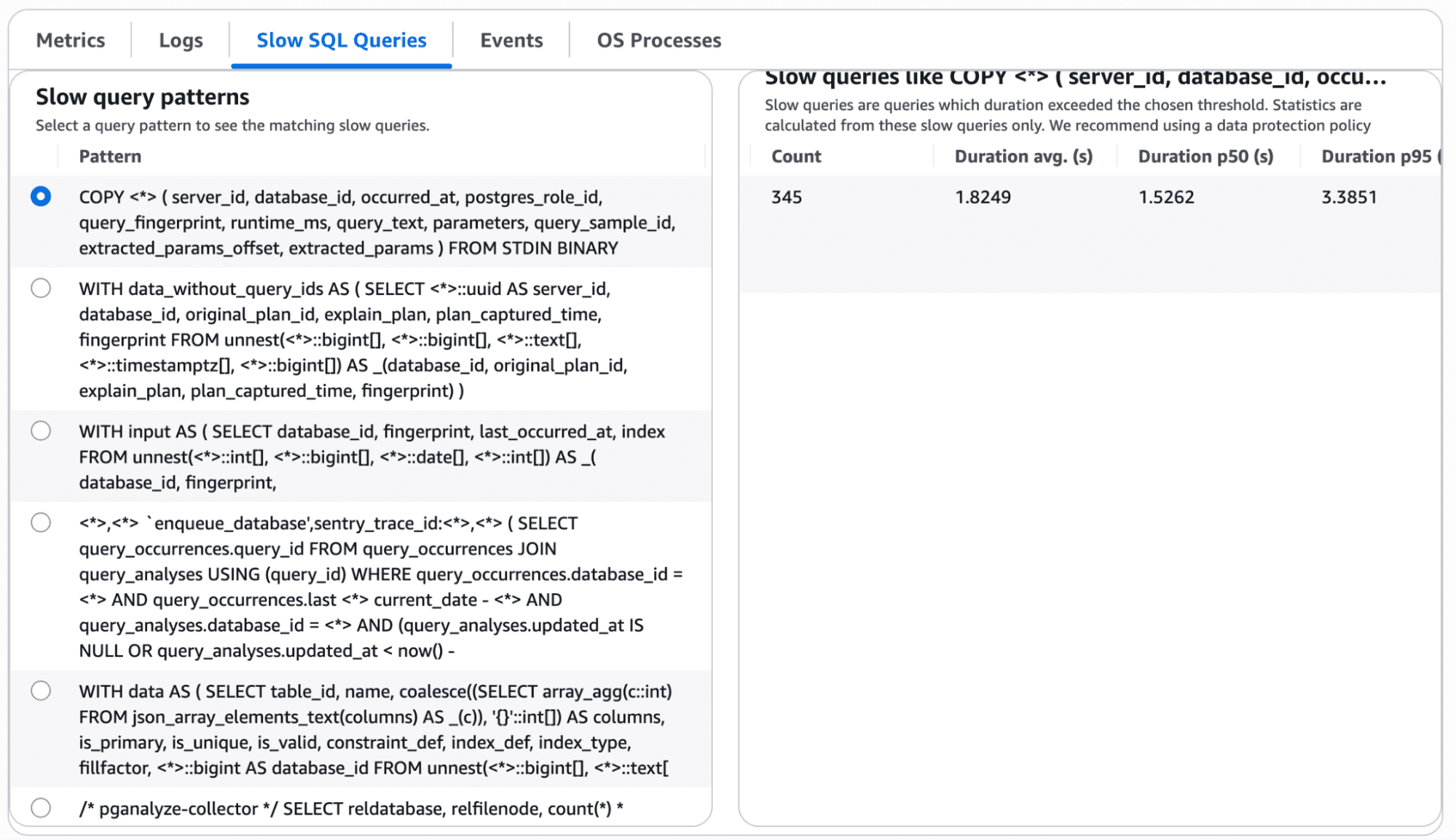Image resolution: width=1456 pixels, height=840 pixels.
Task: Sort by Duration p50 (s) column
Action: (x=1205, y=157)
